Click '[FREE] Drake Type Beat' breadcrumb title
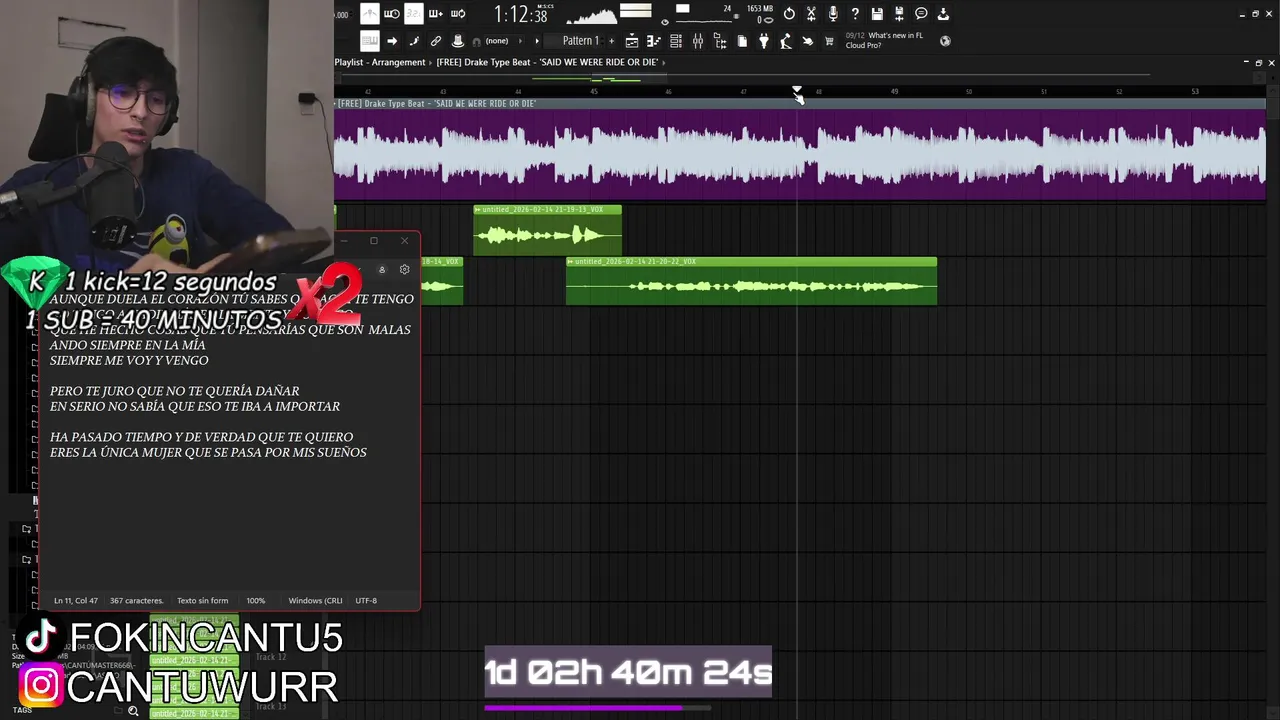 547,62
